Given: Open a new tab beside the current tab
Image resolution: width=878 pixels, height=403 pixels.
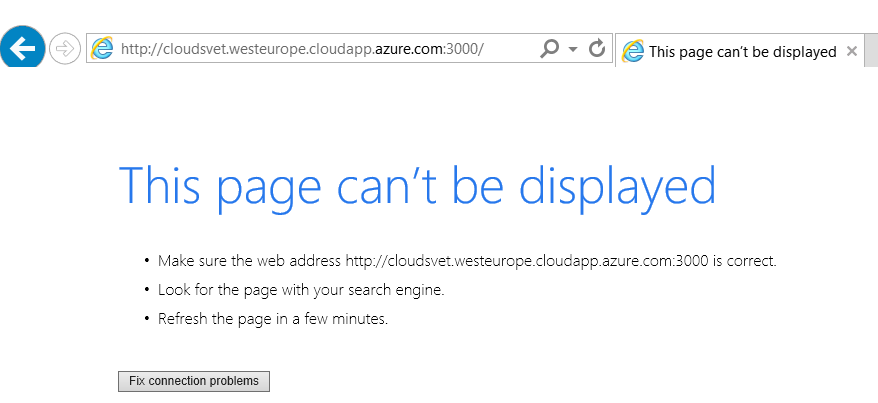Looking at the screenshot, I should (x=871, y=51).
